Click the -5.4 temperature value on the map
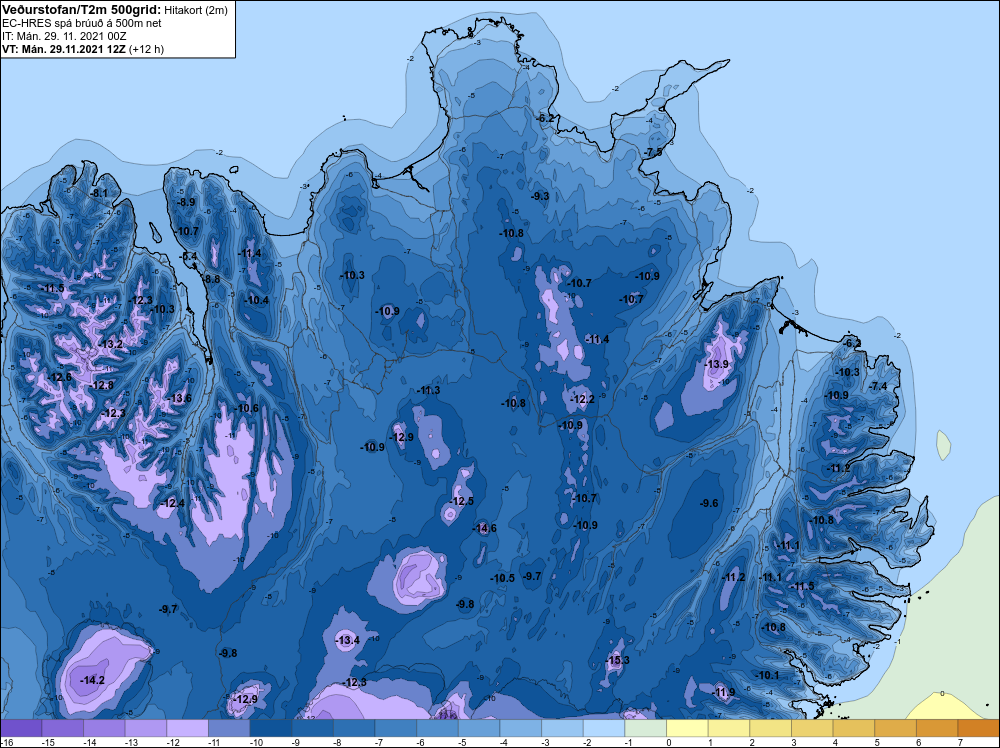Screen dimensions: 1000x748 point(189,256)
